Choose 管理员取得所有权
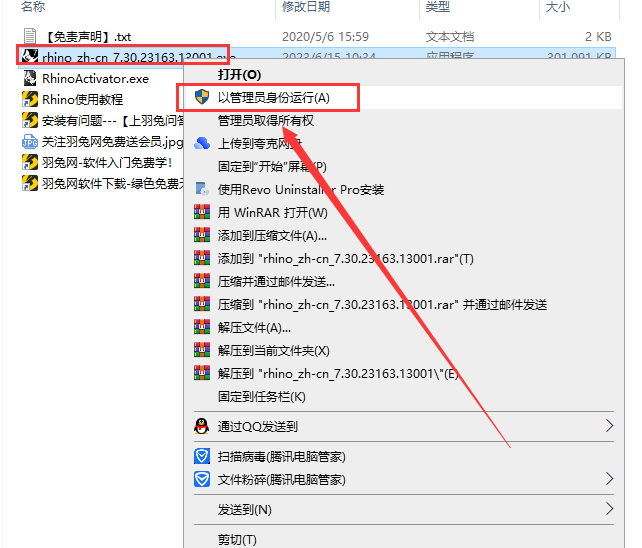This screenshot has width=642, height=548. pos(266,120)
